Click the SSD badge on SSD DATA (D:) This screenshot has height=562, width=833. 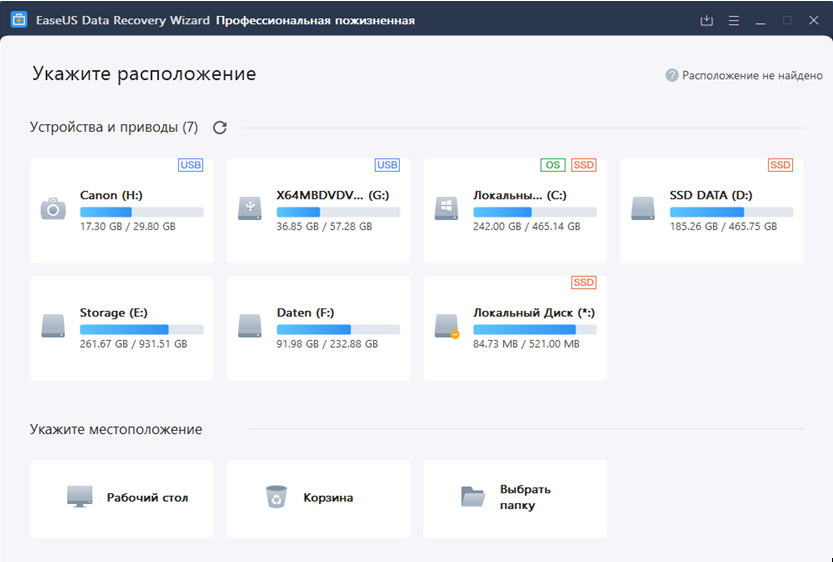point(780,165)
